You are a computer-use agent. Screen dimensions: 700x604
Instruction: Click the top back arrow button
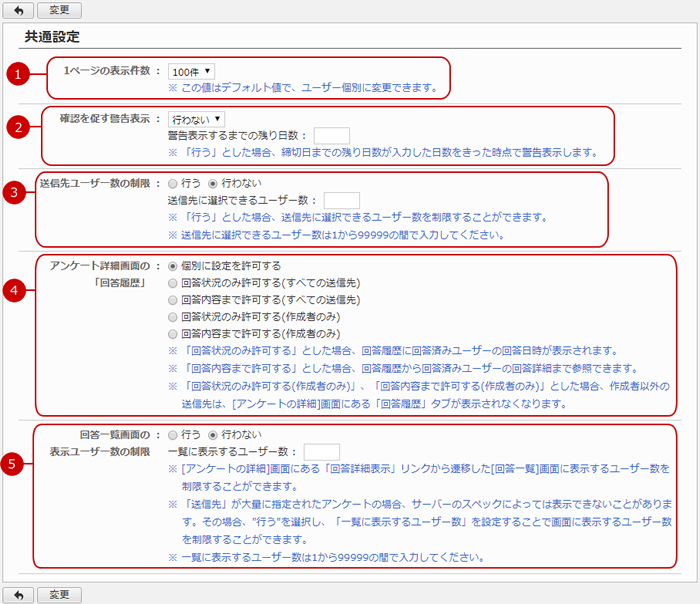tap(18, 9)
